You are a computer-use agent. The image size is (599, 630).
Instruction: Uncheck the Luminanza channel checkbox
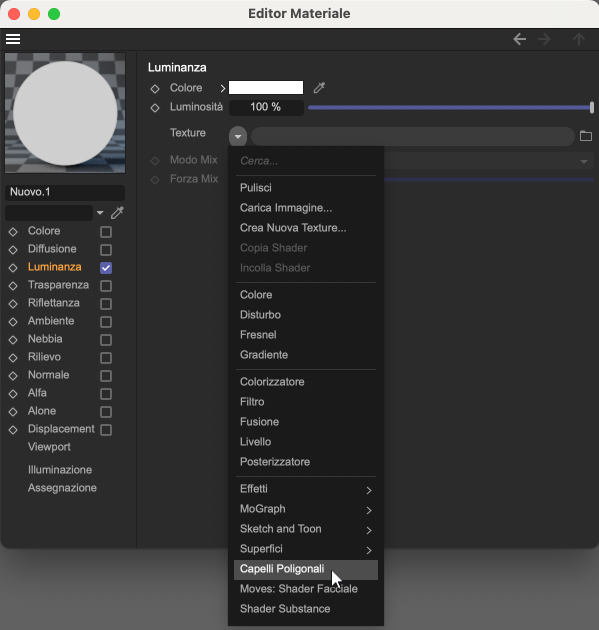pos(106,268)
